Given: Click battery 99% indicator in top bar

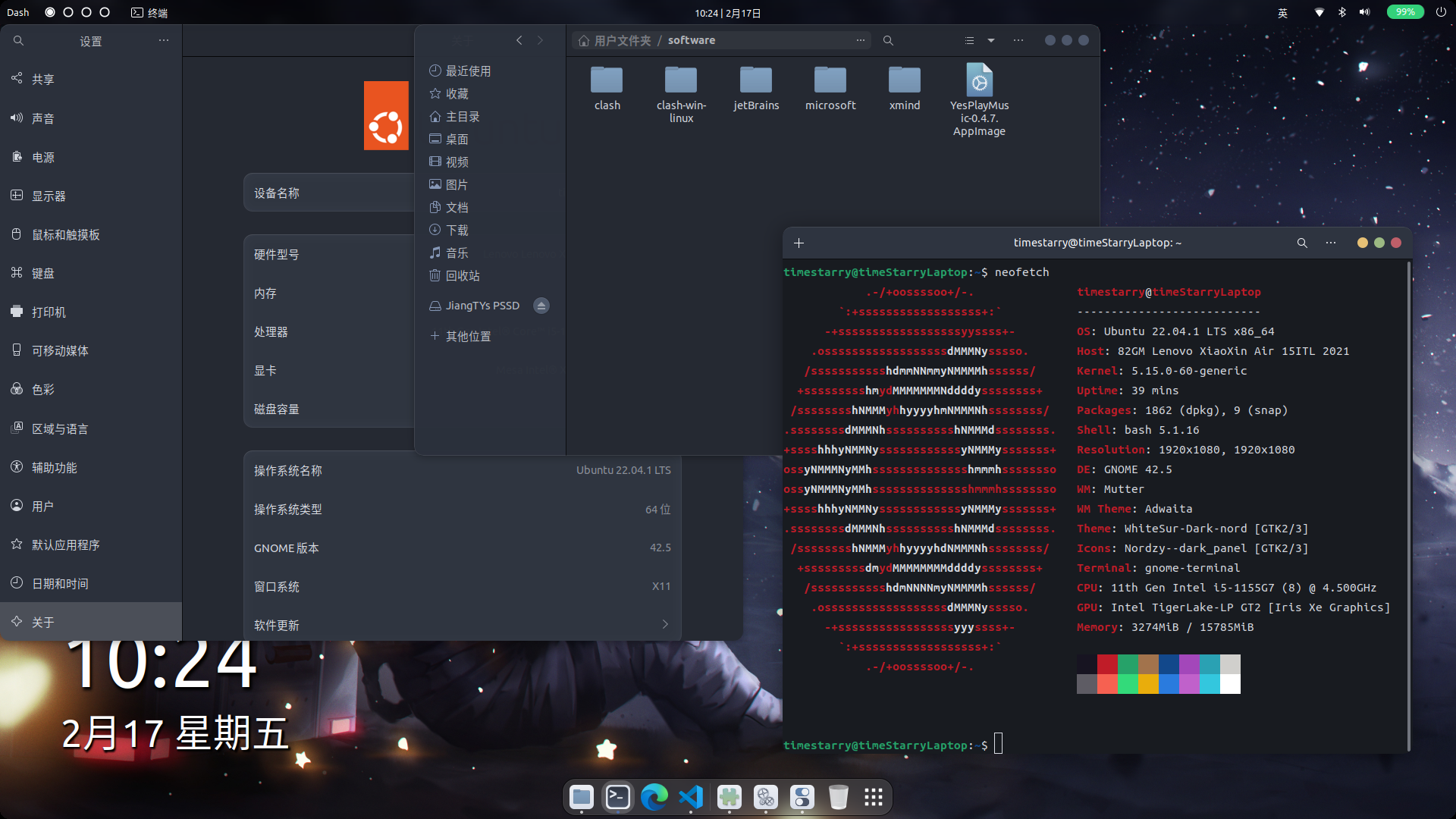Looking at the screenshot, I should [x=1405, y=12].
